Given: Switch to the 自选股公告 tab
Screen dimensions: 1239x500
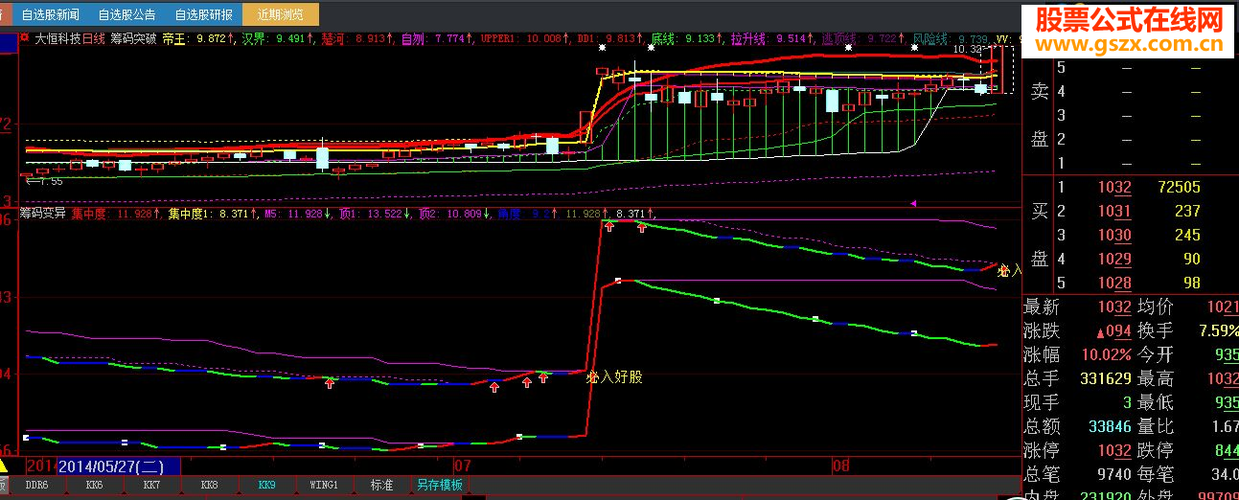Looking at the screenshot, I should (127, 14).
